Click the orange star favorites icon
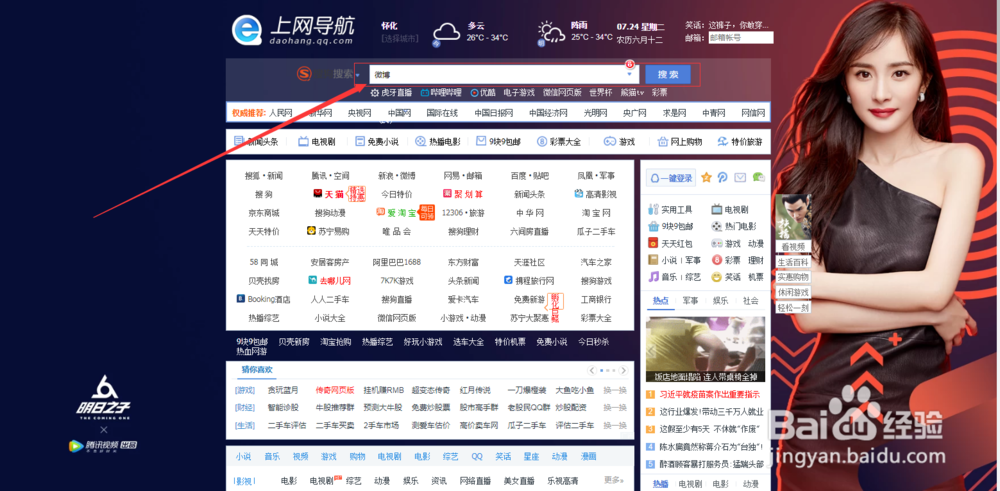This screenshot has width=1000, height=491. (x=706, y=177)
